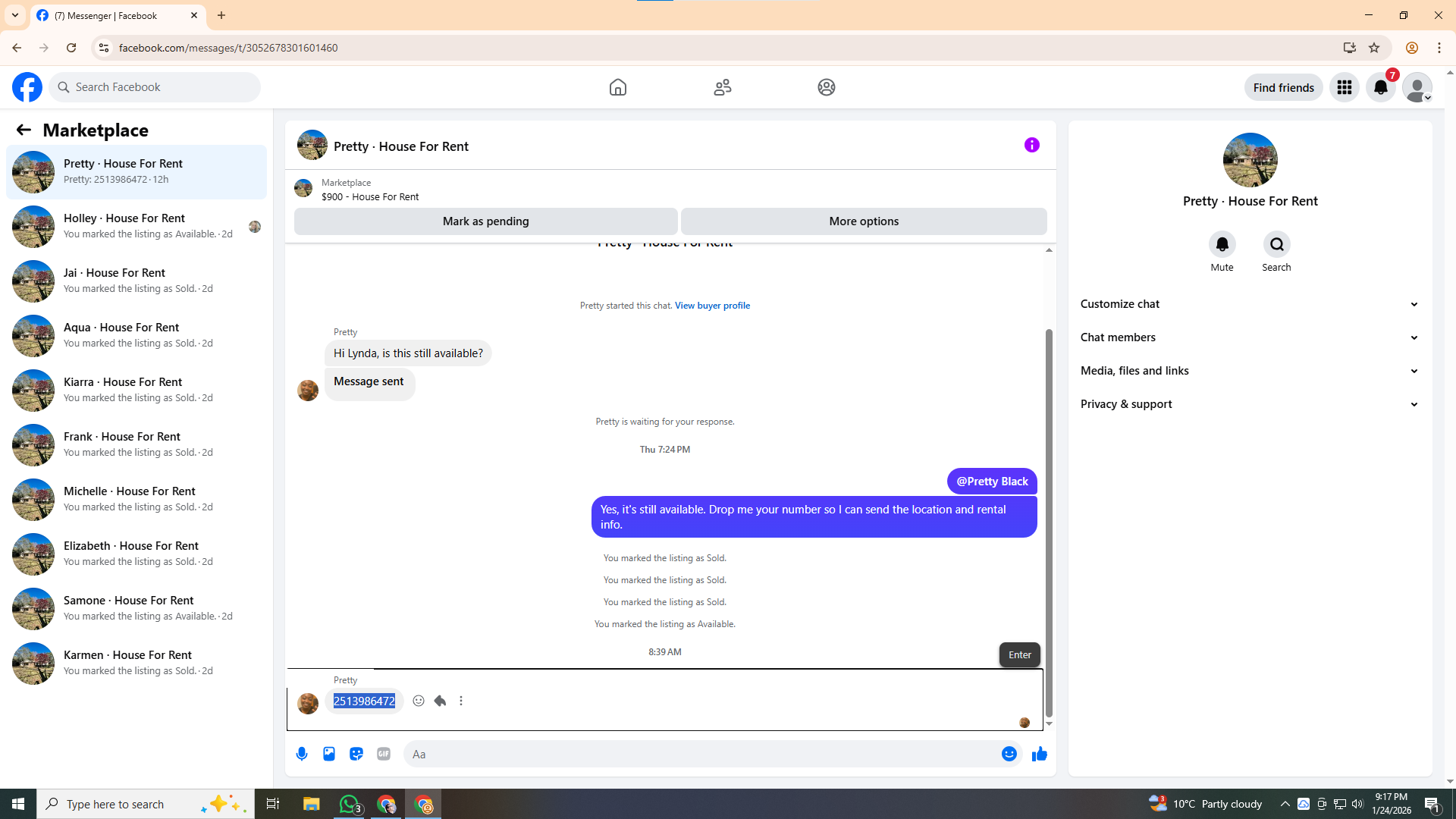Screen dimensions: 1456x819
Task: Open the sticker picker
Action: coord(356,754)
